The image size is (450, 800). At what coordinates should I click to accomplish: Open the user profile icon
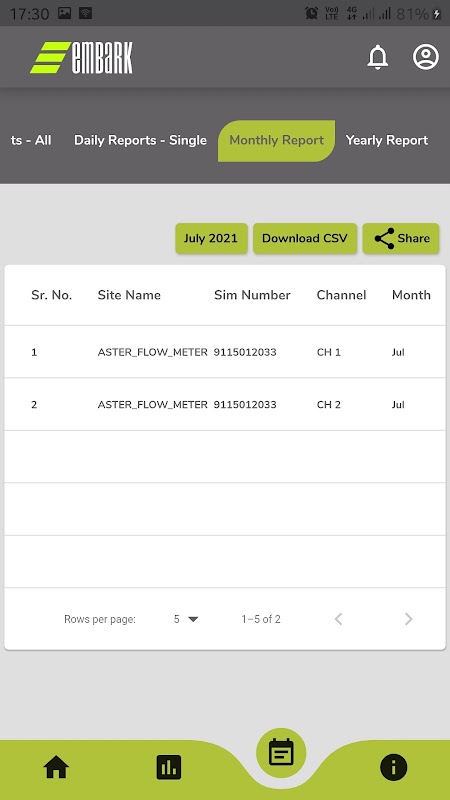pyautogui.click(x=426, y=57)
